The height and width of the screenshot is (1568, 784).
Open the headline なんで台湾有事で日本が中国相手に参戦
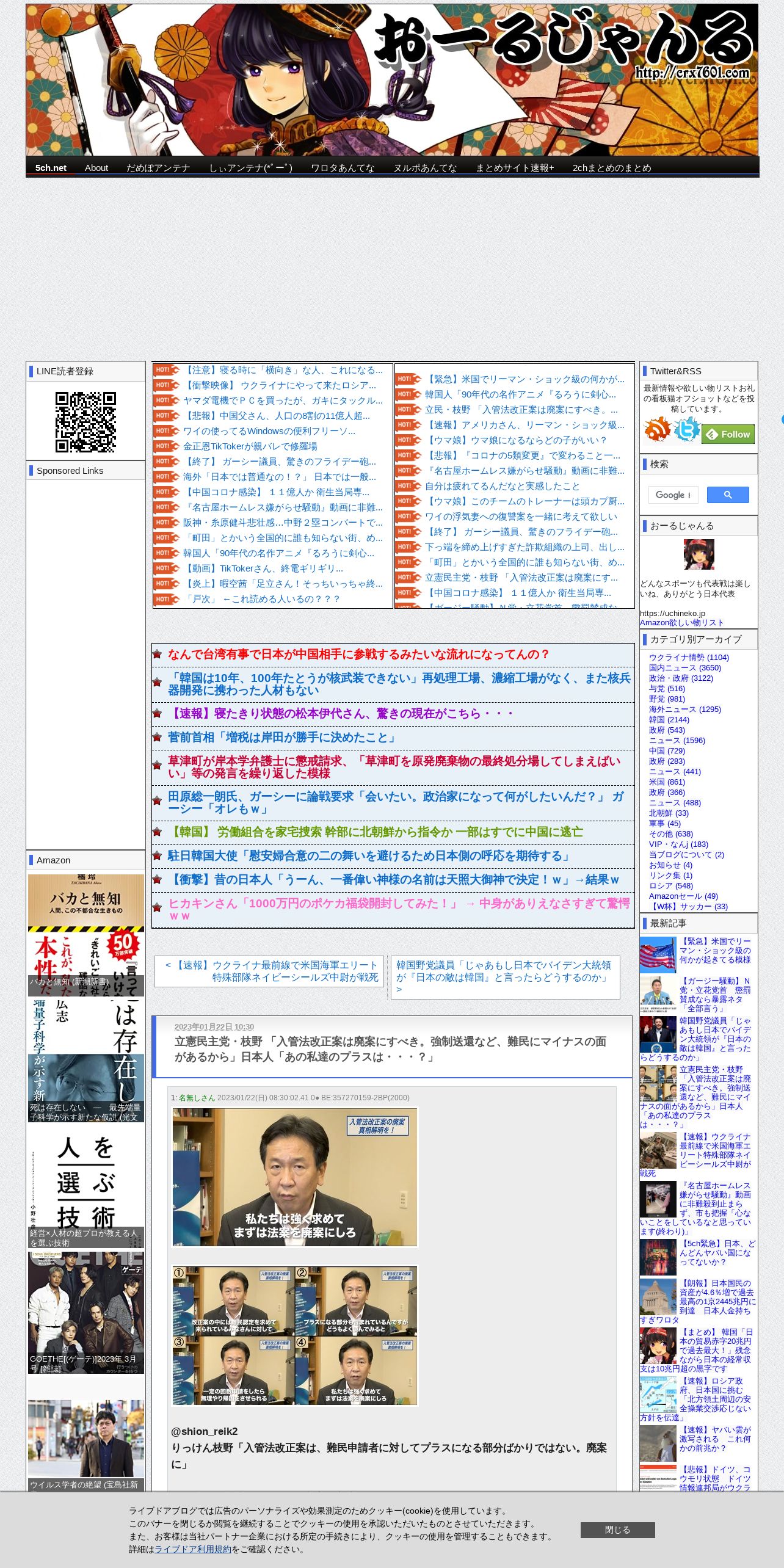point(358,655)
